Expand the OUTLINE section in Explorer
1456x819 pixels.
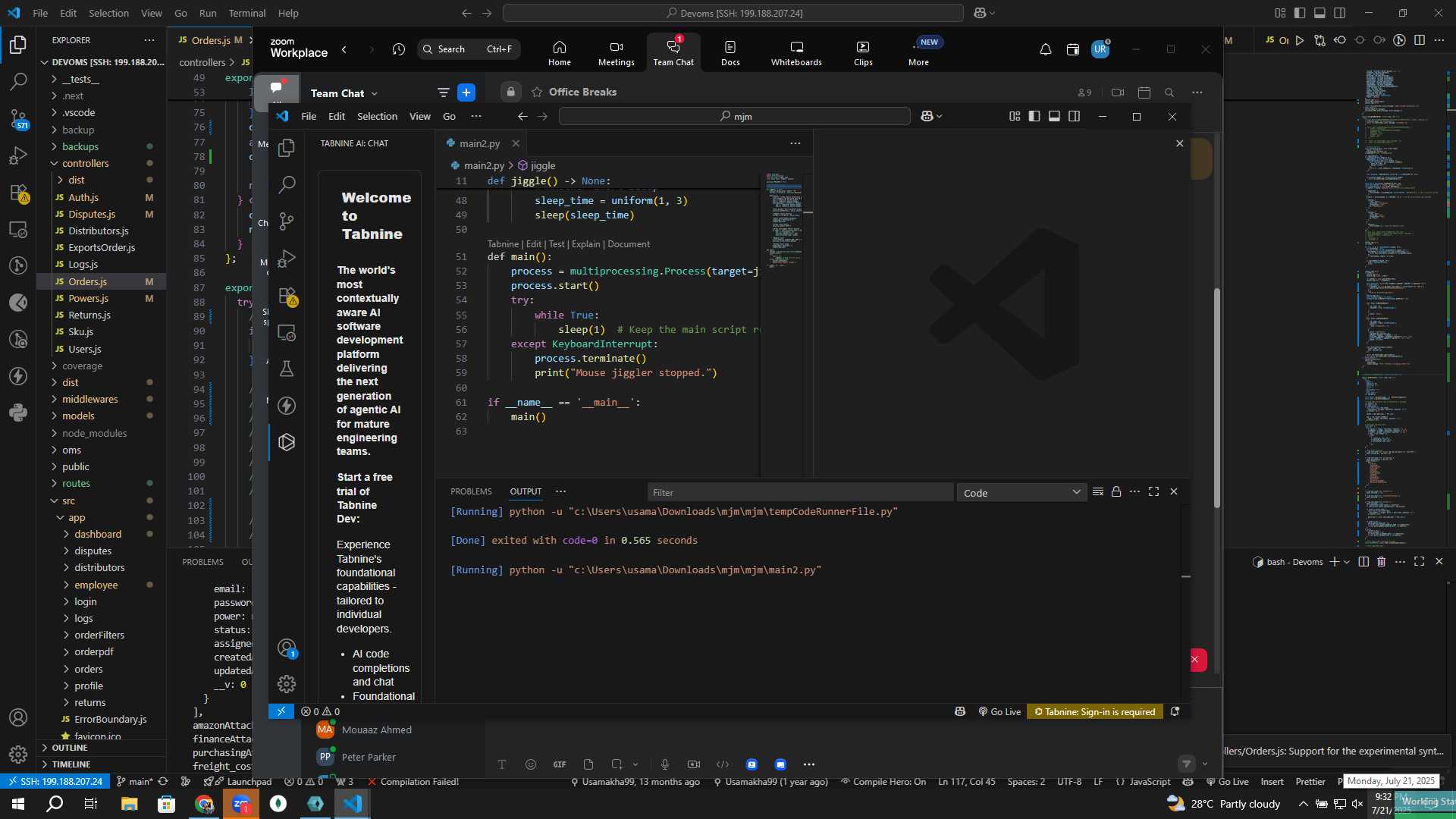coord(70,748)
